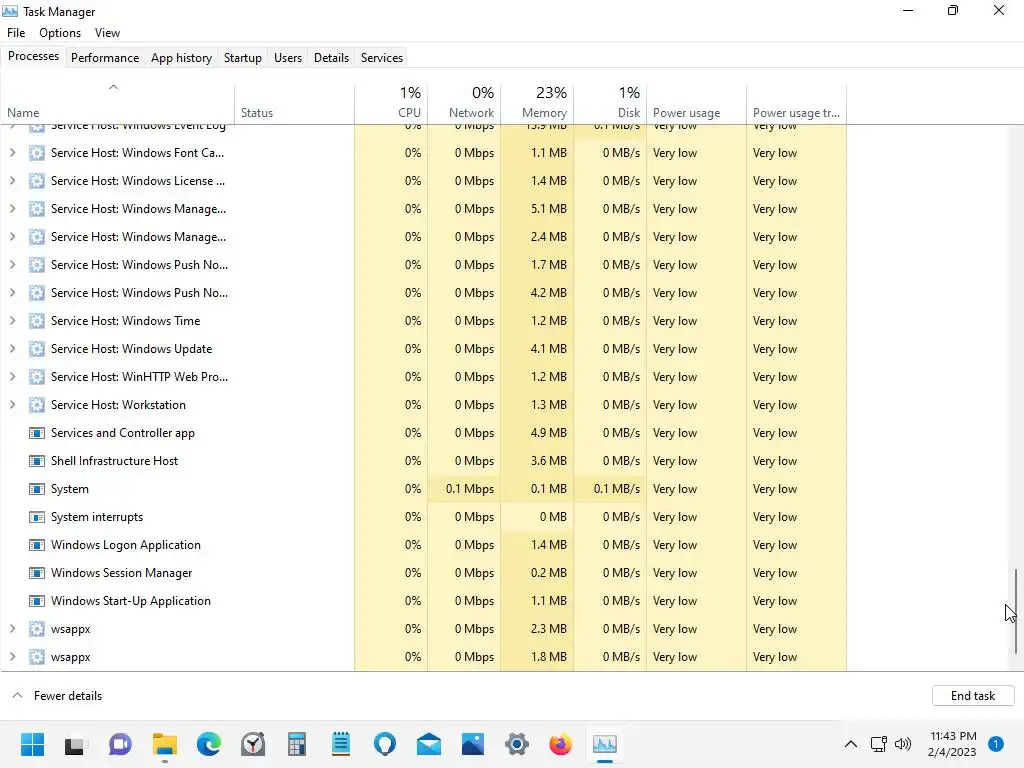Image resolution: width=1024 pixels, height=768 pixels.
Task: Click the System process icon
Action: 37,489
